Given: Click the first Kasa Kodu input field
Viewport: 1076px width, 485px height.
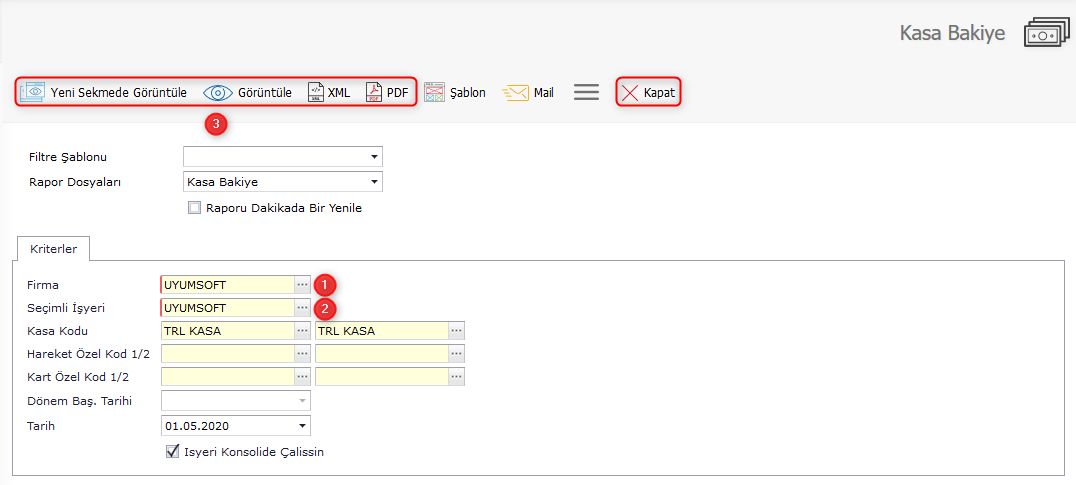Looking at the screenshot, I should [x=227, y=331].
